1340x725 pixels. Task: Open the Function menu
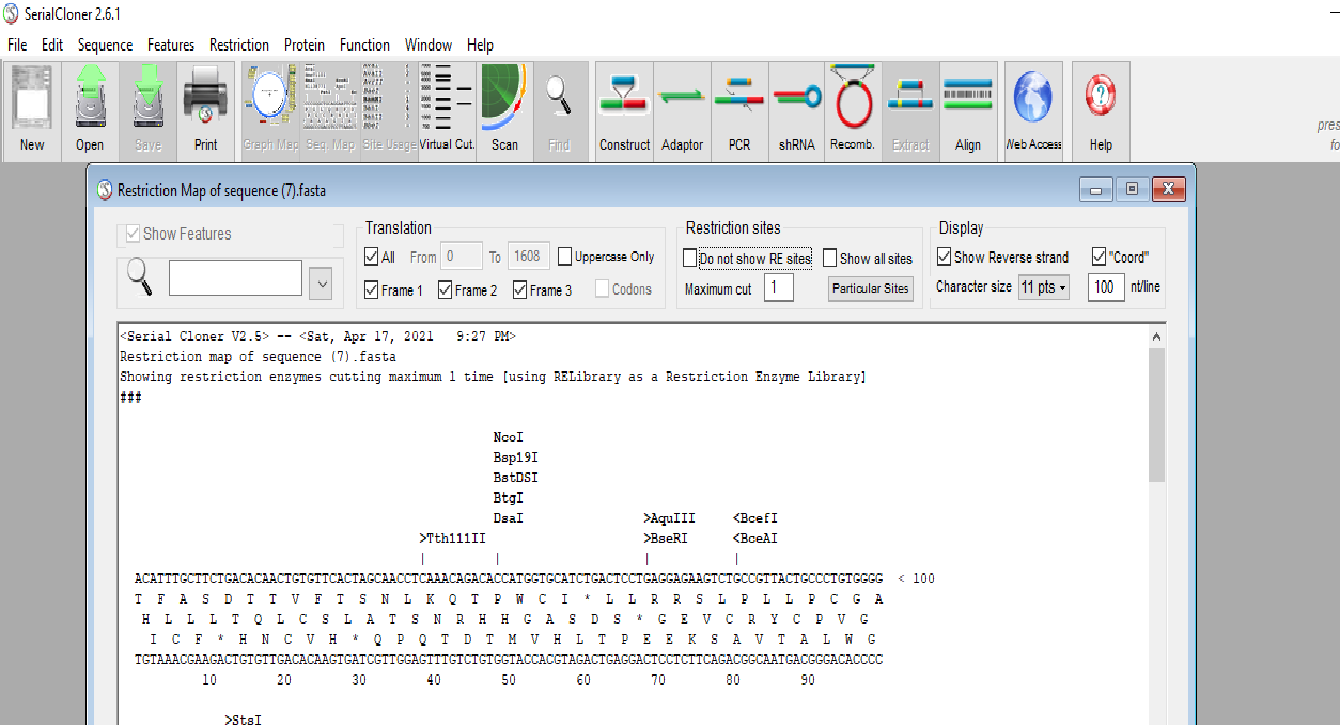[365, 45]
